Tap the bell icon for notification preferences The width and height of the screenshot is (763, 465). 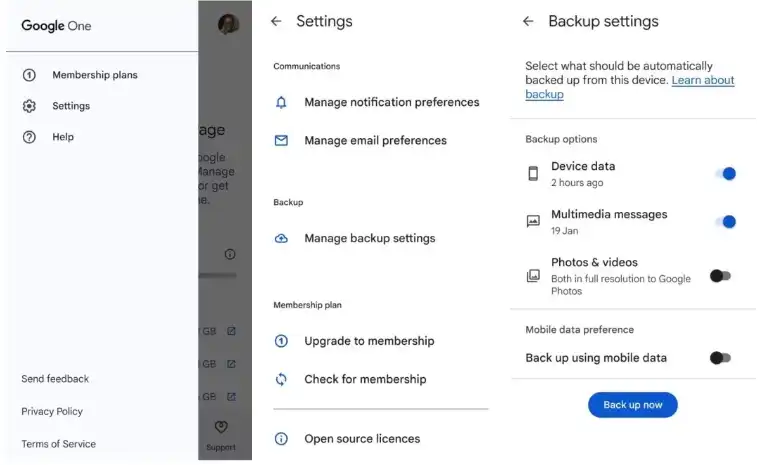(x=281, y=102)
